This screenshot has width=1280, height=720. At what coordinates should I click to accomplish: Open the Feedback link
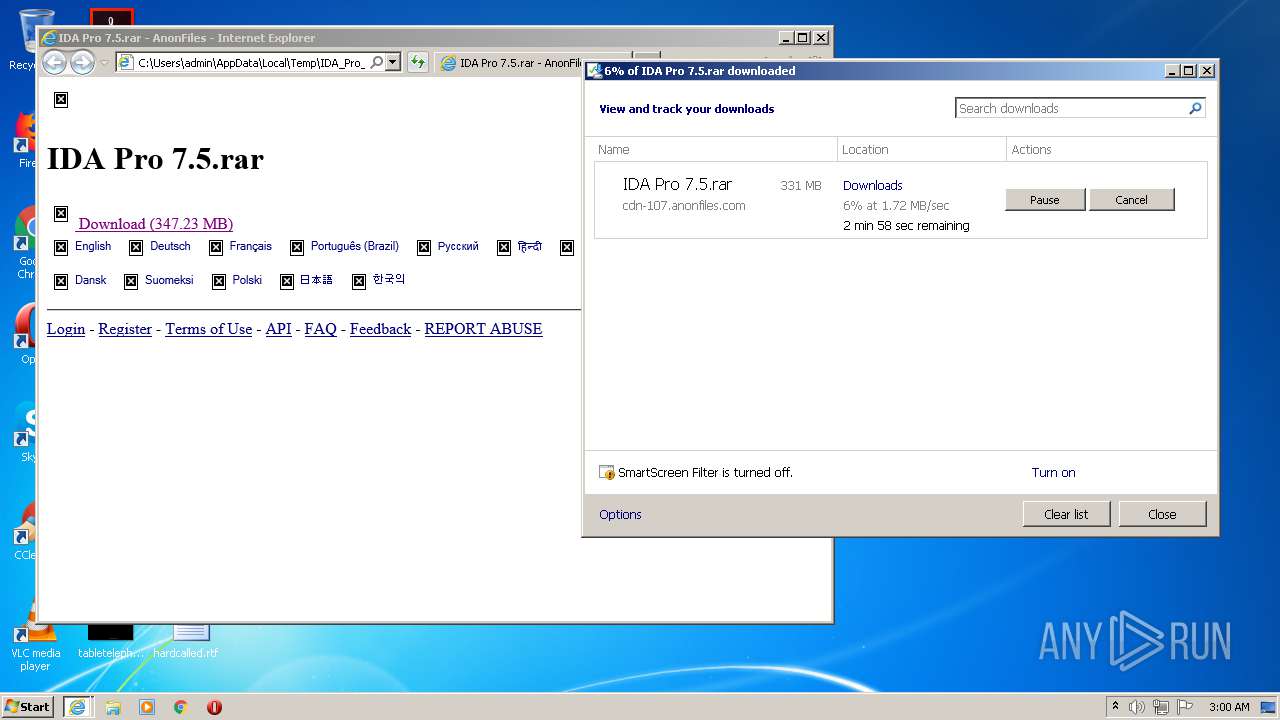click(380, 329)
